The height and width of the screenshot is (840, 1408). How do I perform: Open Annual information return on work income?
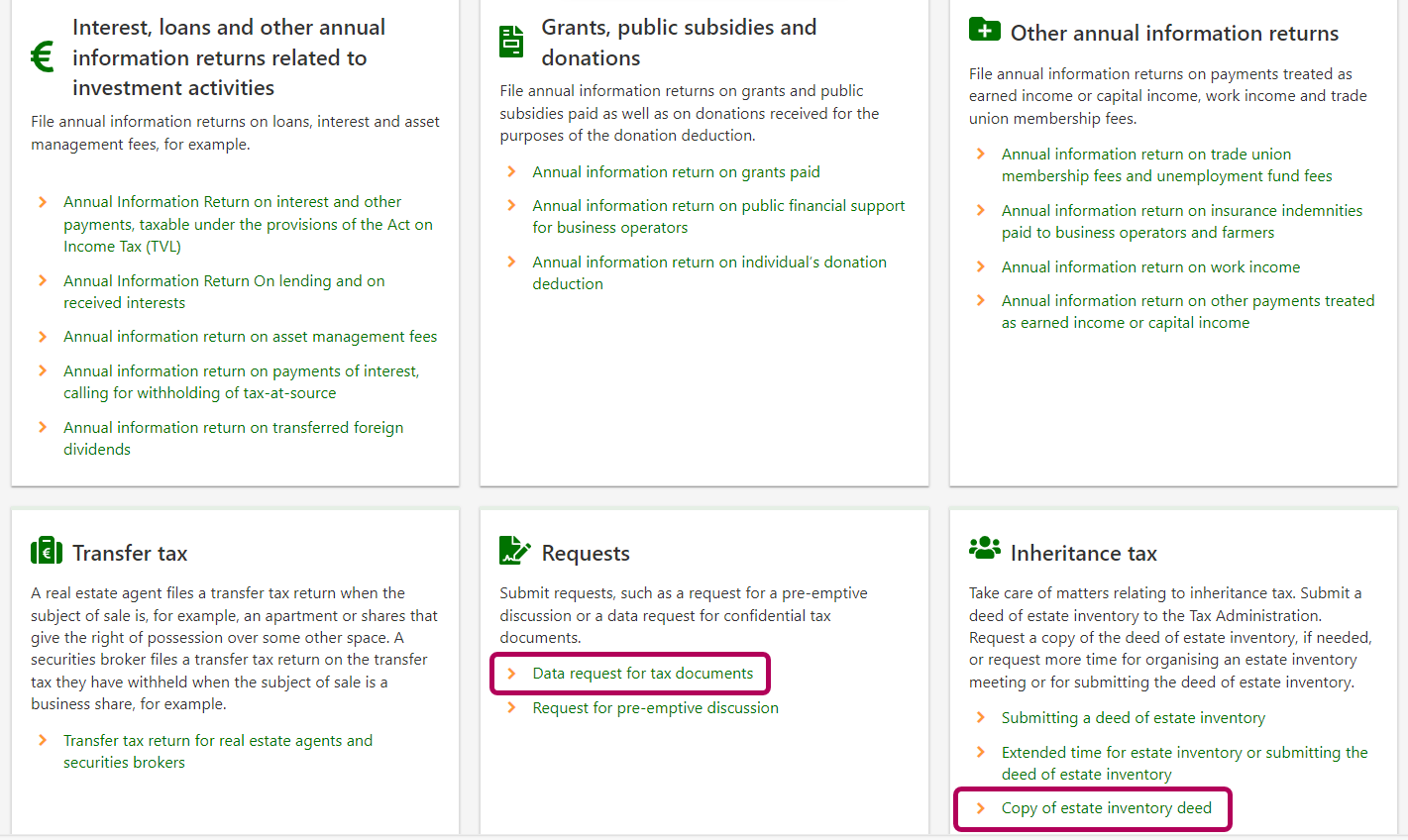1150,266
